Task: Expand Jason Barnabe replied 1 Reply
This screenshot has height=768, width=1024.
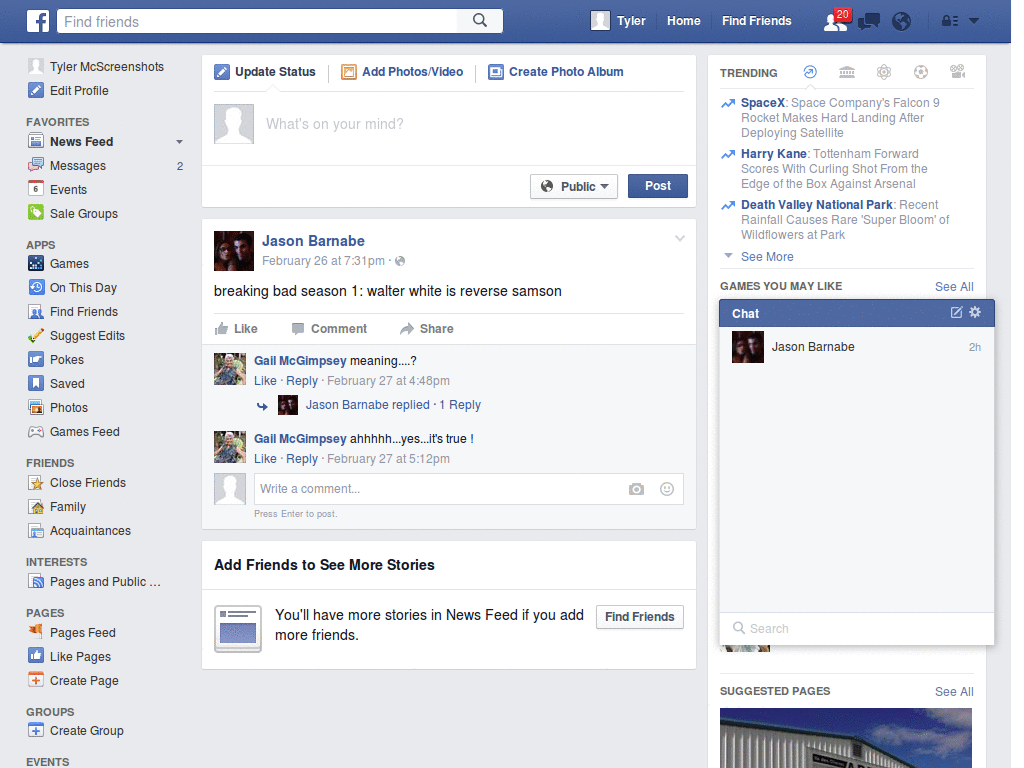Action: click(x=393, y=405)
